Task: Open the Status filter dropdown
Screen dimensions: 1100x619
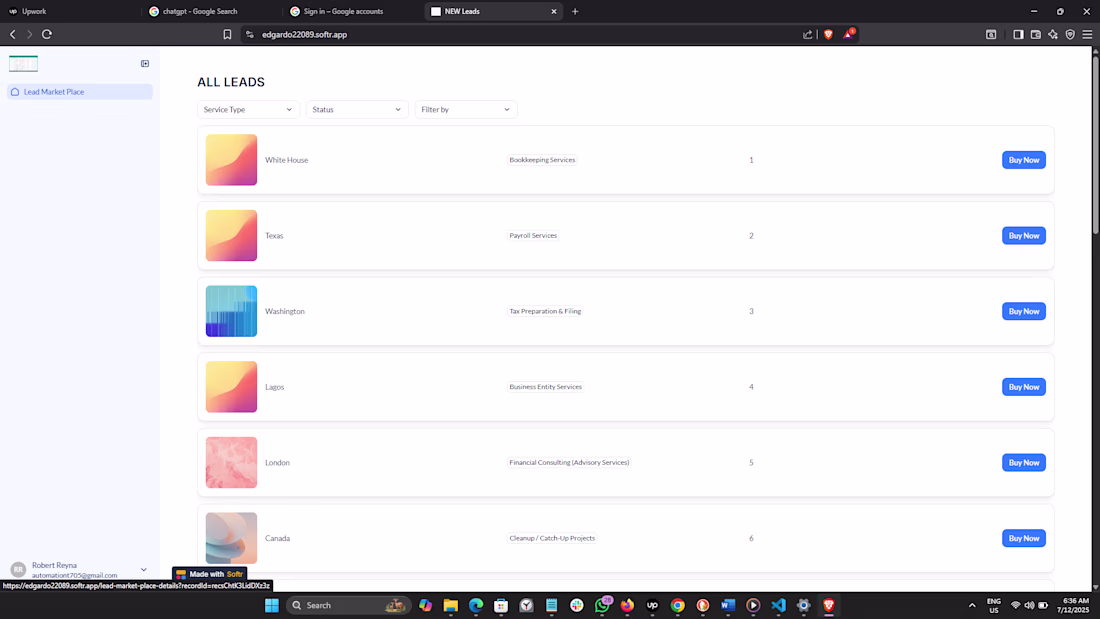Action: [357, 109]
